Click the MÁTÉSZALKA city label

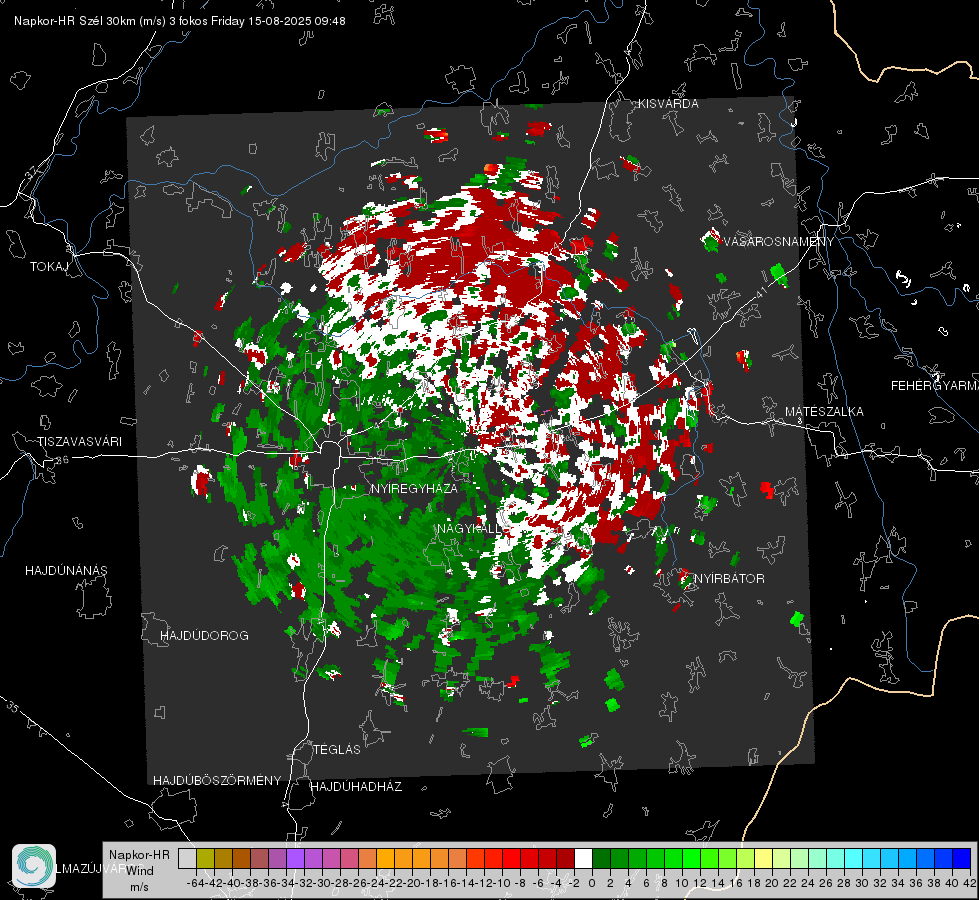pyautogui.click(x=824, y=412)
